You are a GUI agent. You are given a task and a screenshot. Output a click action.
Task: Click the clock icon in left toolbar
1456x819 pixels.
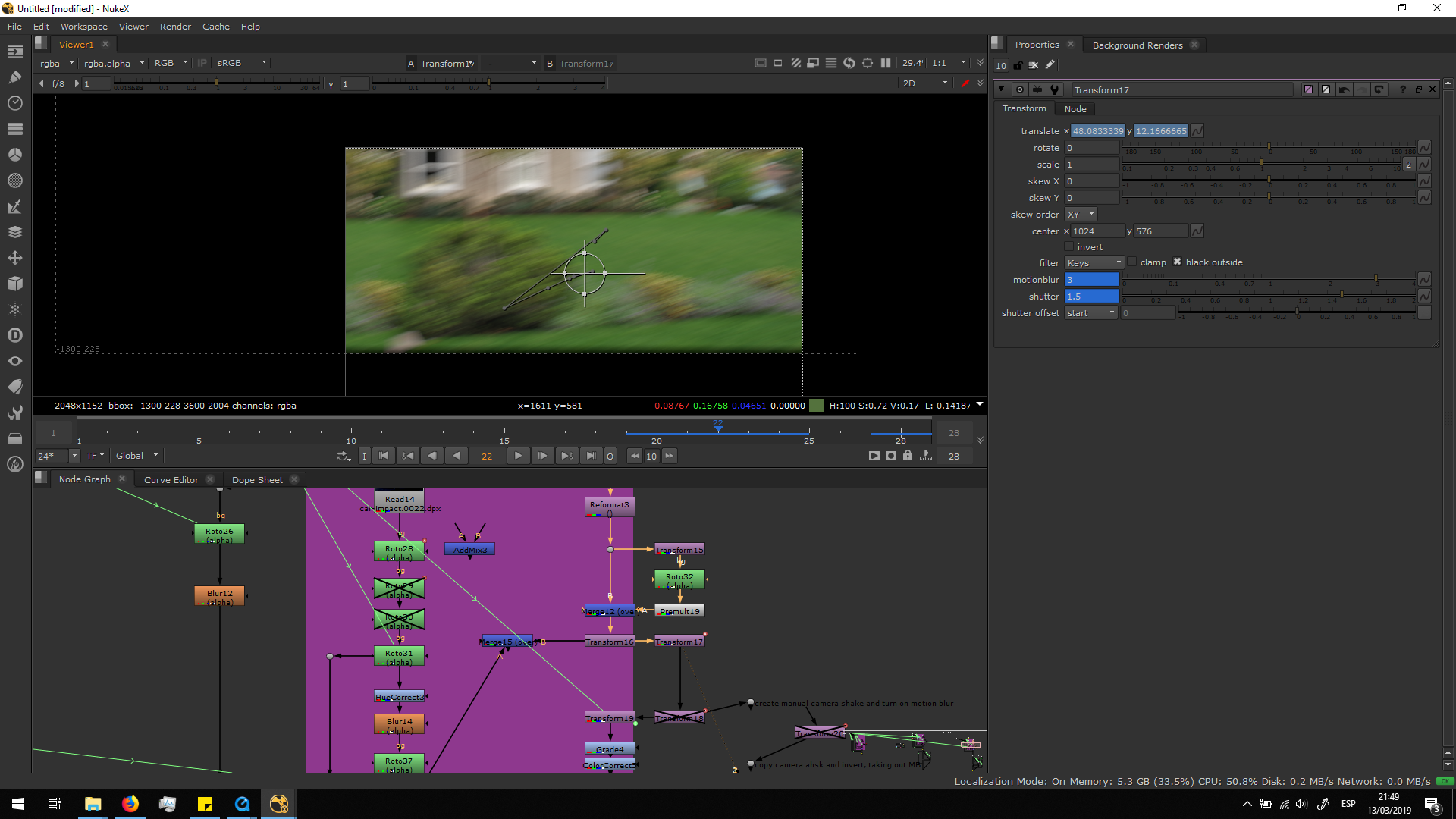click(x=14, y=103)
